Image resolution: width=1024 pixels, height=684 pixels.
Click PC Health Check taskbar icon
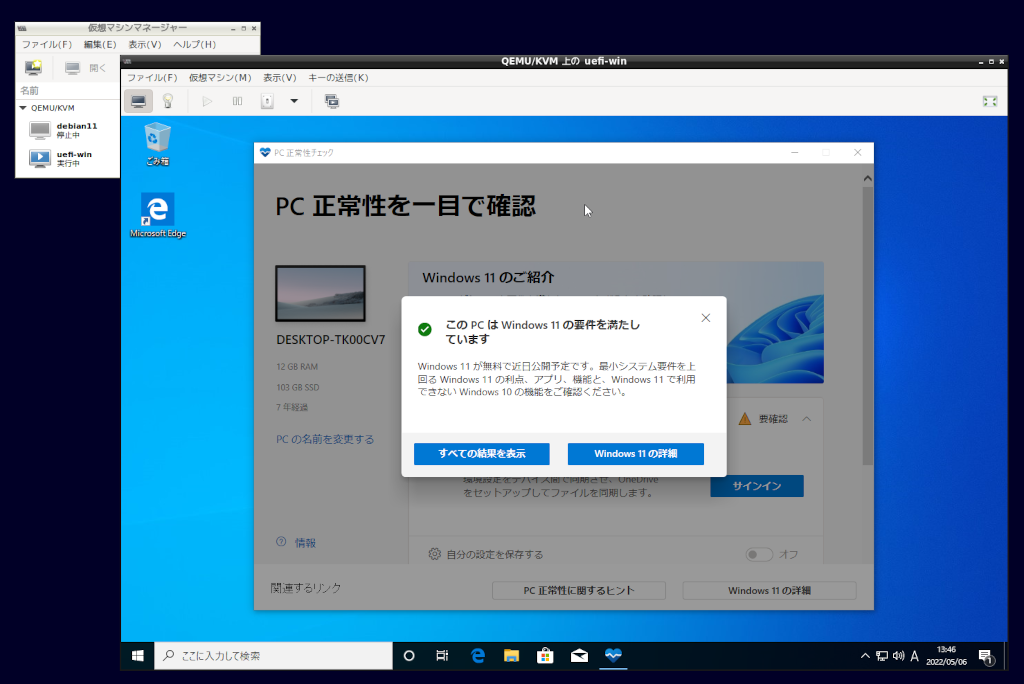pos(613,656)
